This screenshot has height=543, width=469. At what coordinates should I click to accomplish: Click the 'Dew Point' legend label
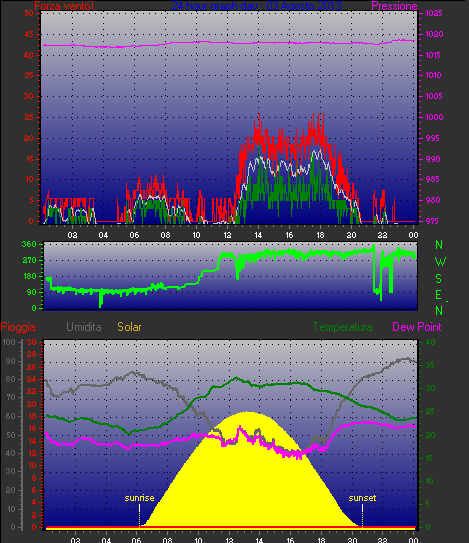[x=417, y=327]
